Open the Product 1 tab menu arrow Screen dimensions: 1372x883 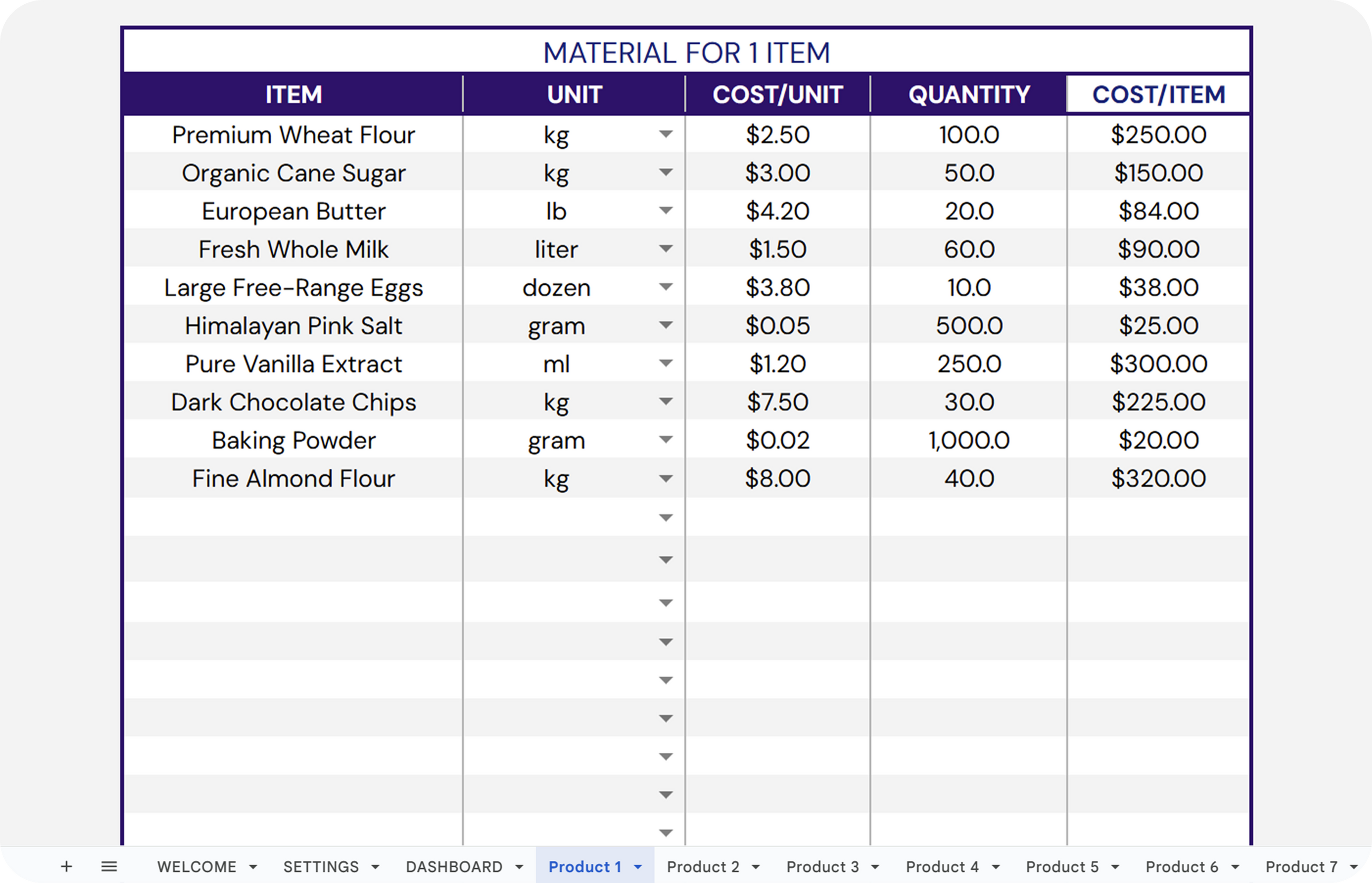coord(638,867)
